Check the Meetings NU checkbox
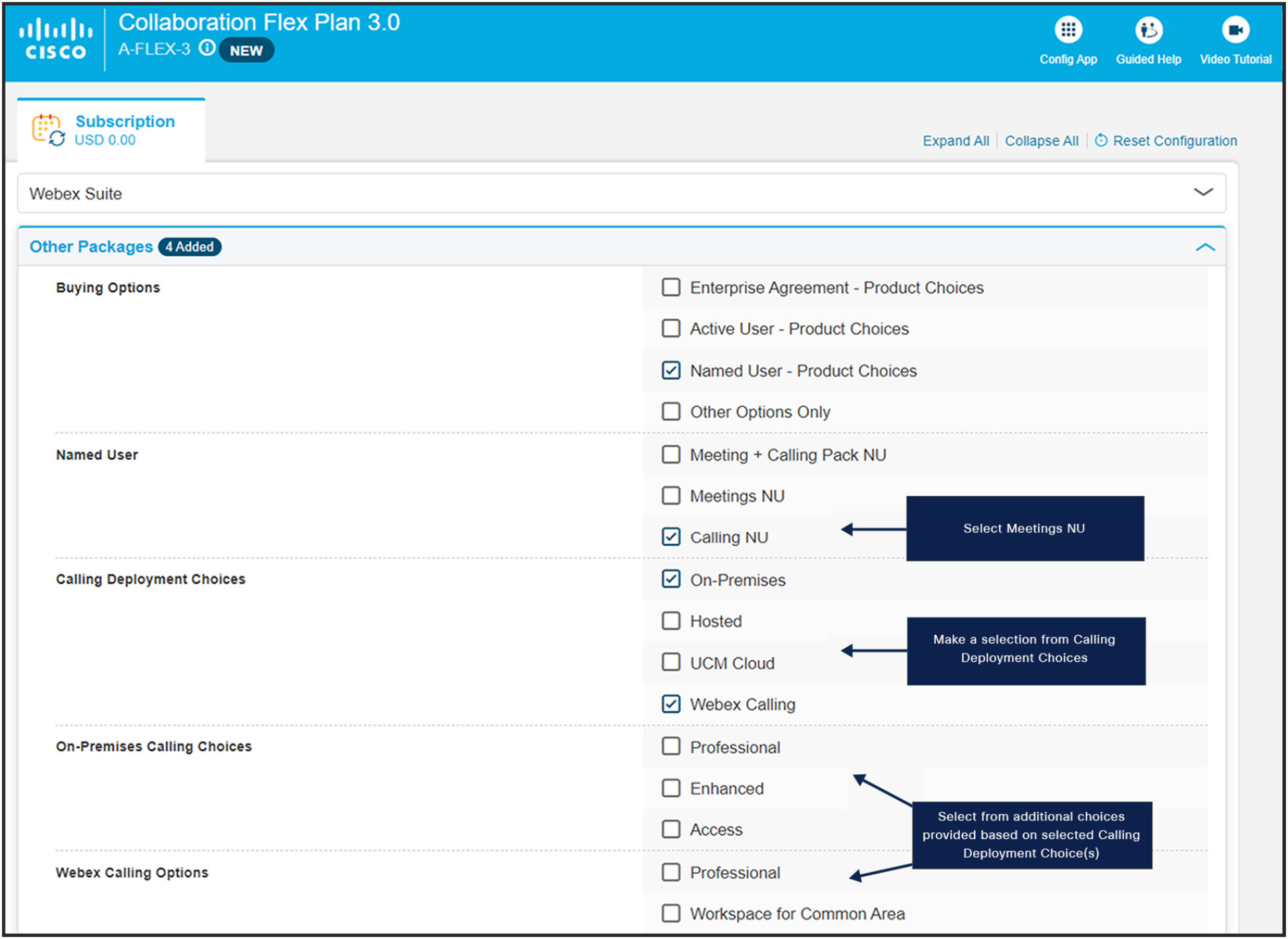This screenshot has width=1288, height=939. pos(671,496)
